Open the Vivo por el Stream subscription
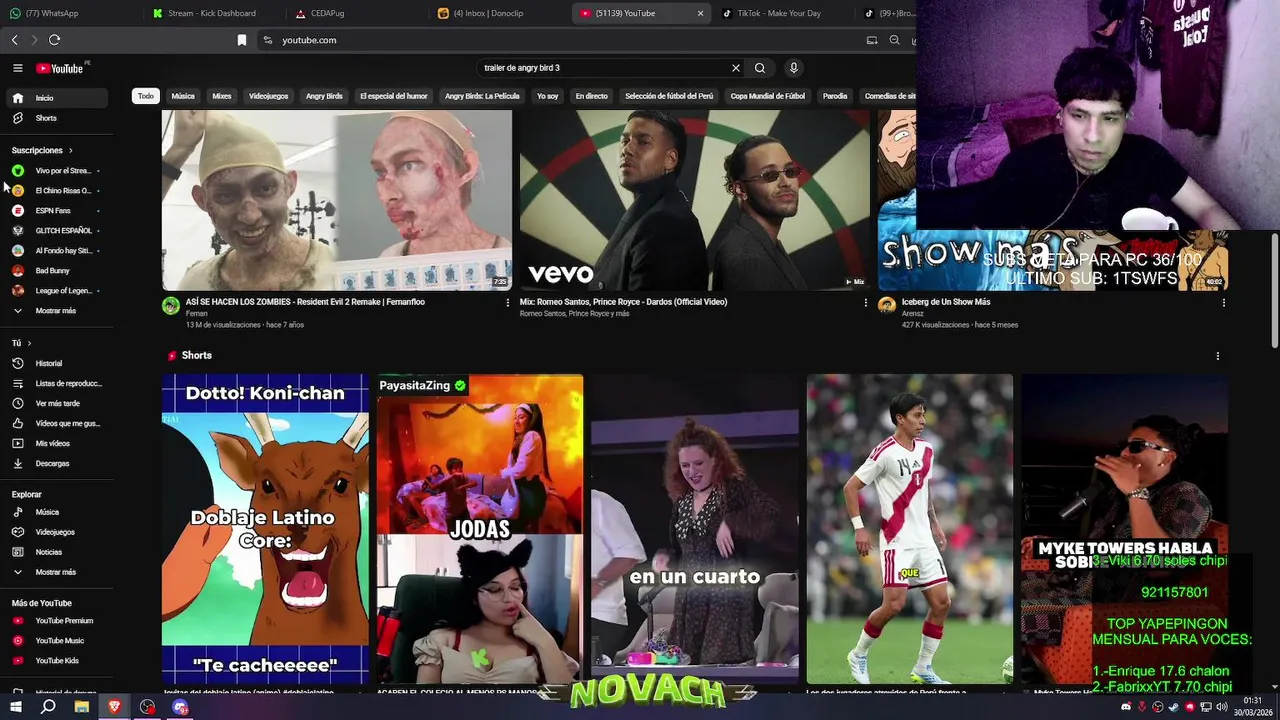This screenshot has width=1280, height=720. point(56,171)
